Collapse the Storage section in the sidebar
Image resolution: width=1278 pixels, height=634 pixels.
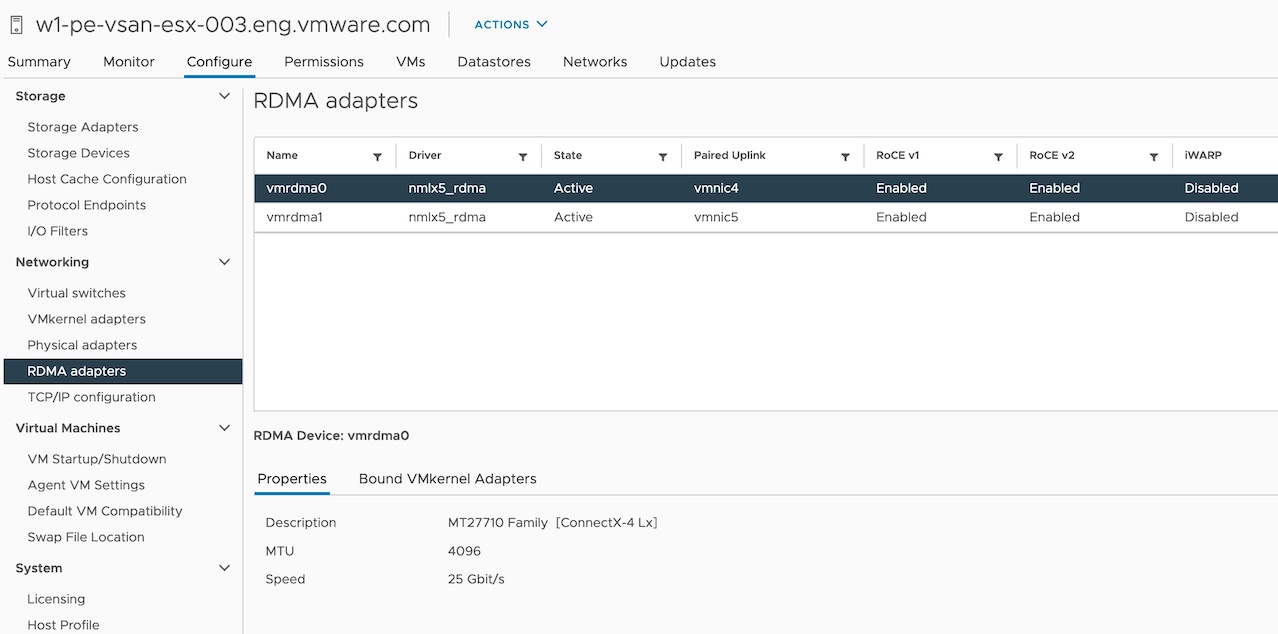(223, 96)
